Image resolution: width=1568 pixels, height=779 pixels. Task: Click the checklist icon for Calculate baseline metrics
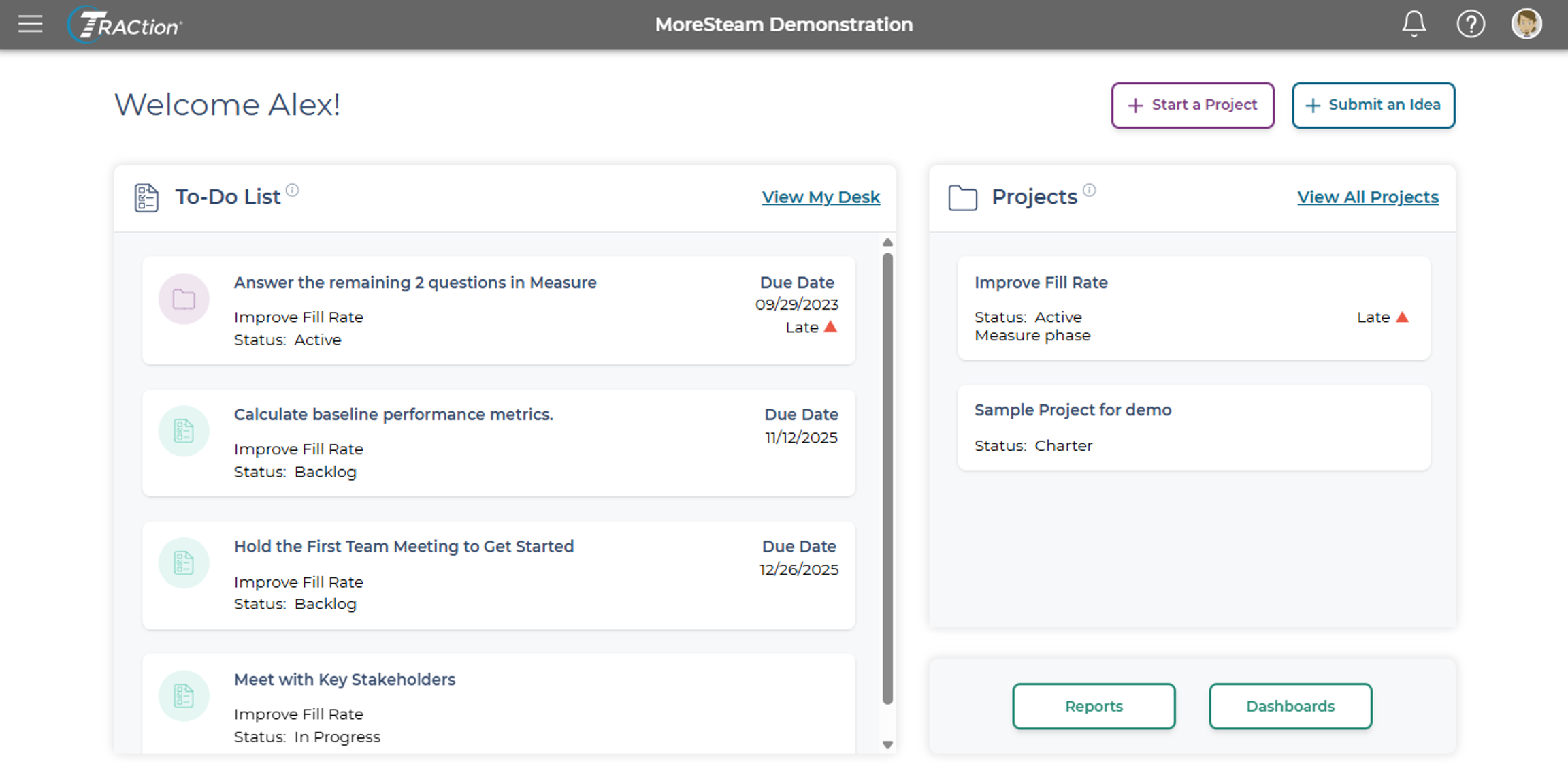(x=184, y=431)
